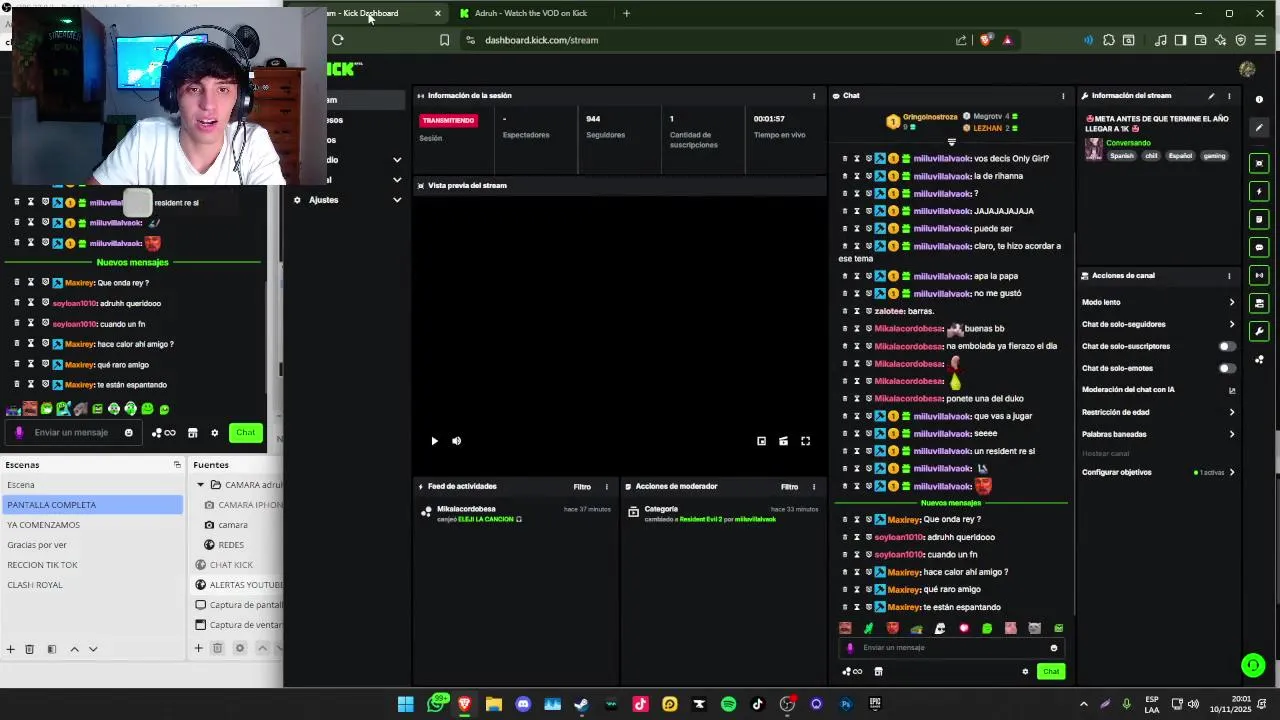Open stream information panel options menu
This screenshot has width=1280, height=720.
click(x=1229, y=96)
